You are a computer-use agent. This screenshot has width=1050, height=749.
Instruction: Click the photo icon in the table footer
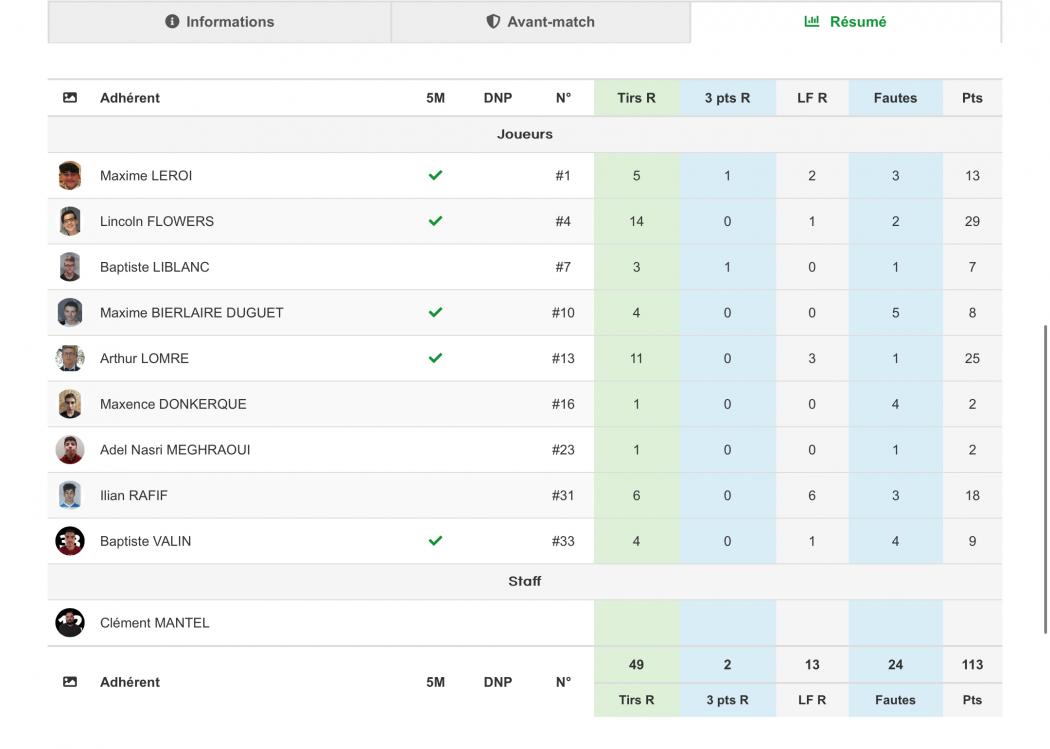tap(70, 682)
